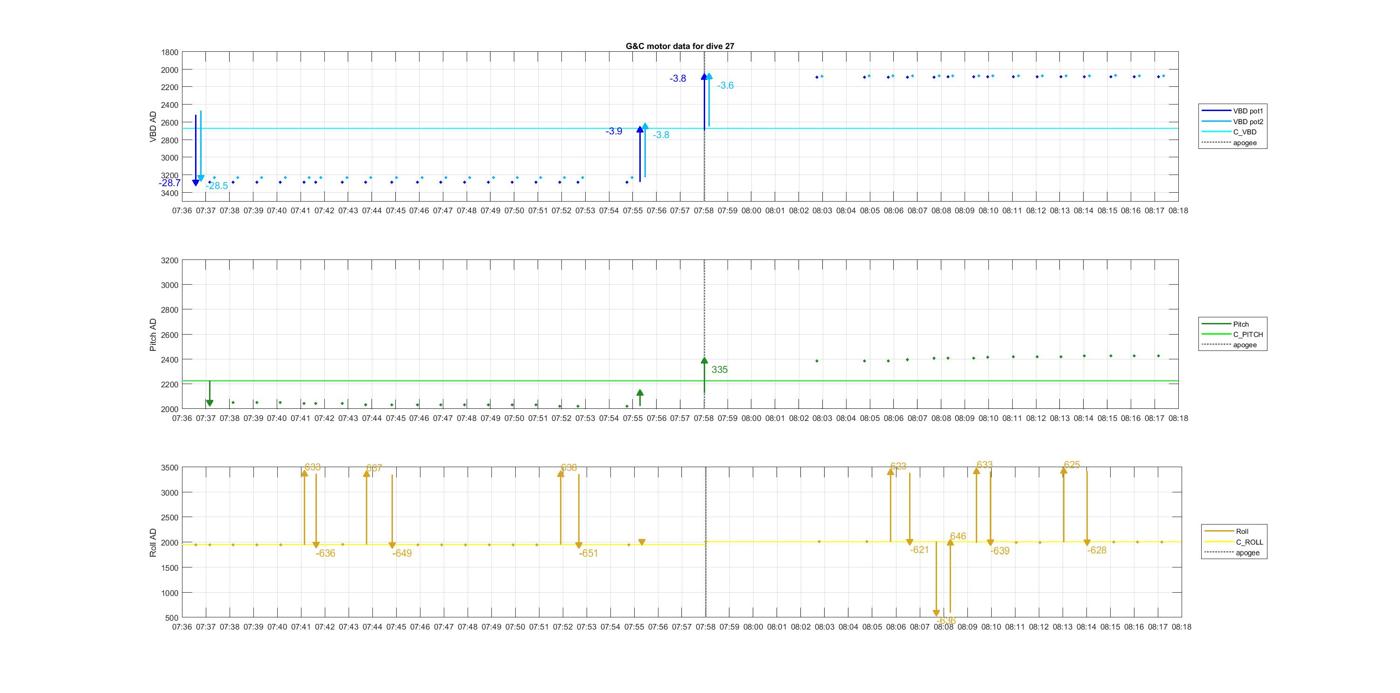Select the "VBD pot1" legend entry
The width and height of the screenshot is (1400, 693).
pyautogui.click(x=1234, y=111)
